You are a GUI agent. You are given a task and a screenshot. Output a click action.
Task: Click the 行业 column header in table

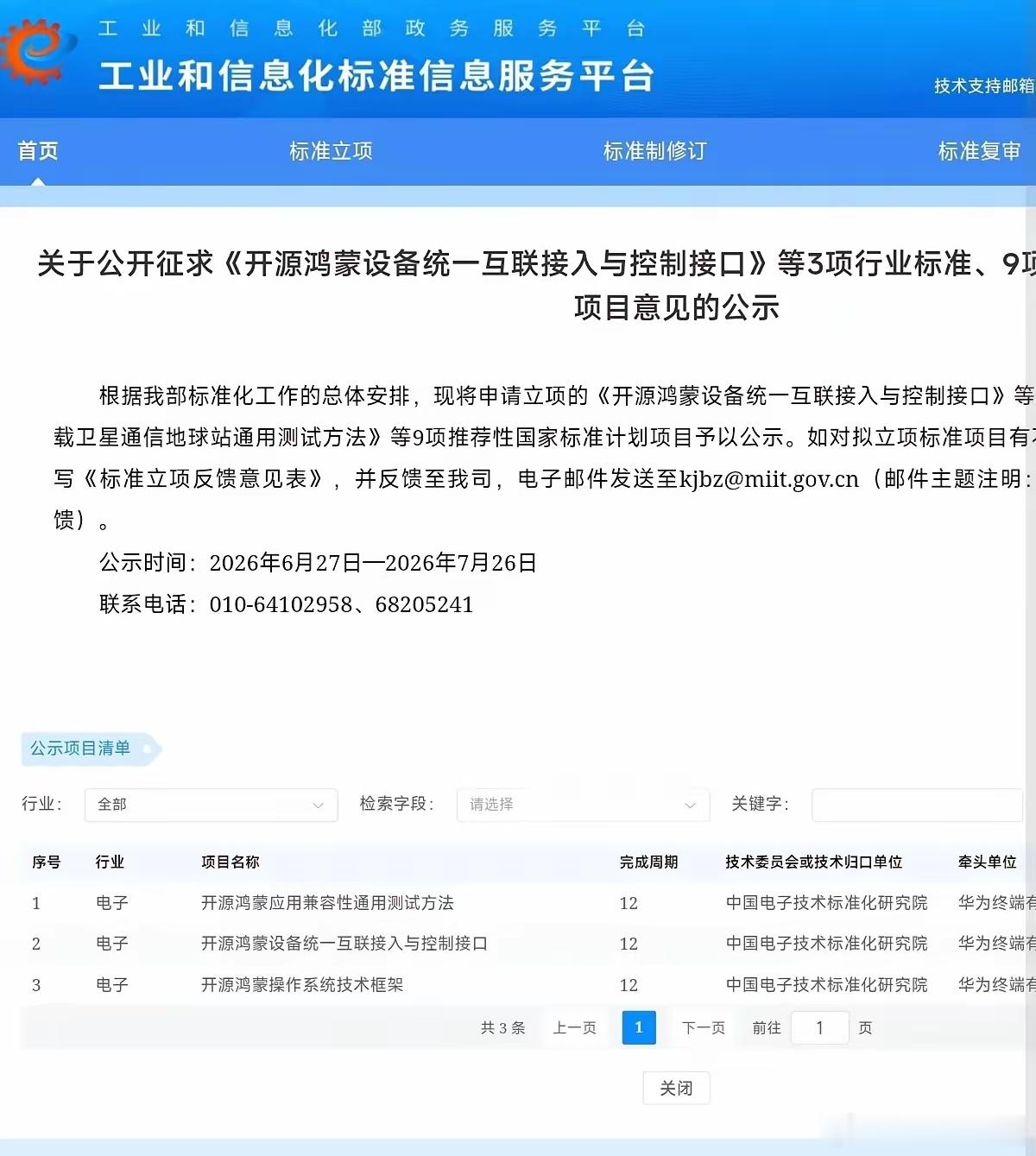(110, 862)
